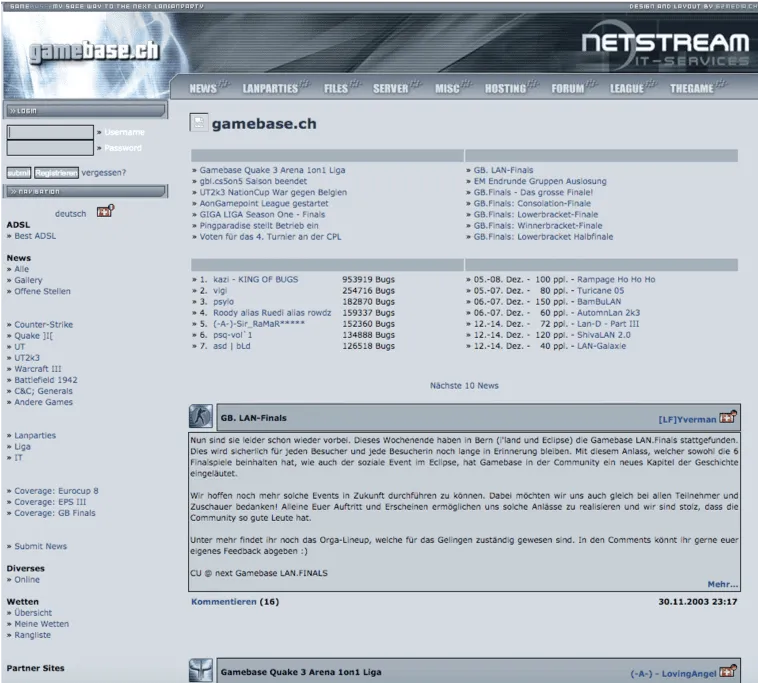Open Online under Diverses
This screenshot has width=758, height=683.
27,580
